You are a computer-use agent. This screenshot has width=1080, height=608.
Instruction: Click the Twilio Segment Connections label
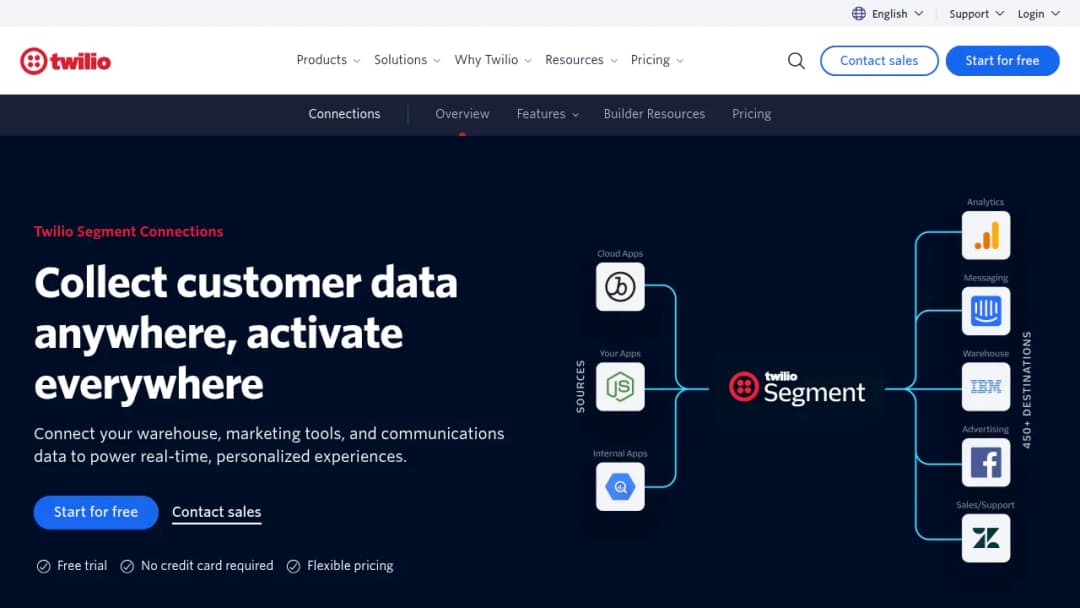[128, 232]
